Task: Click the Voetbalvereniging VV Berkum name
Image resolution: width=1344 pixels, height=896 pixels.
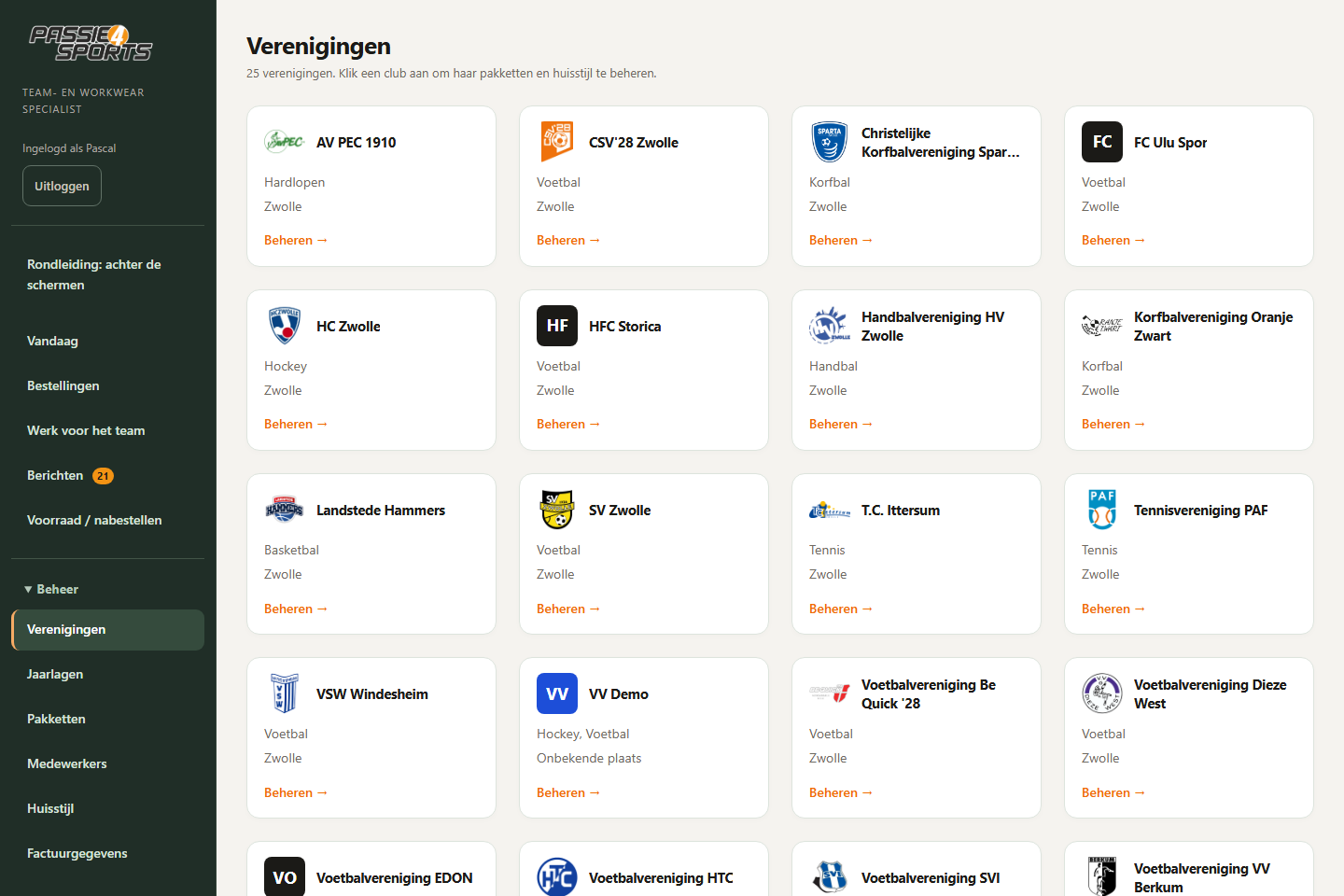Action: (x=1202, y=877)
